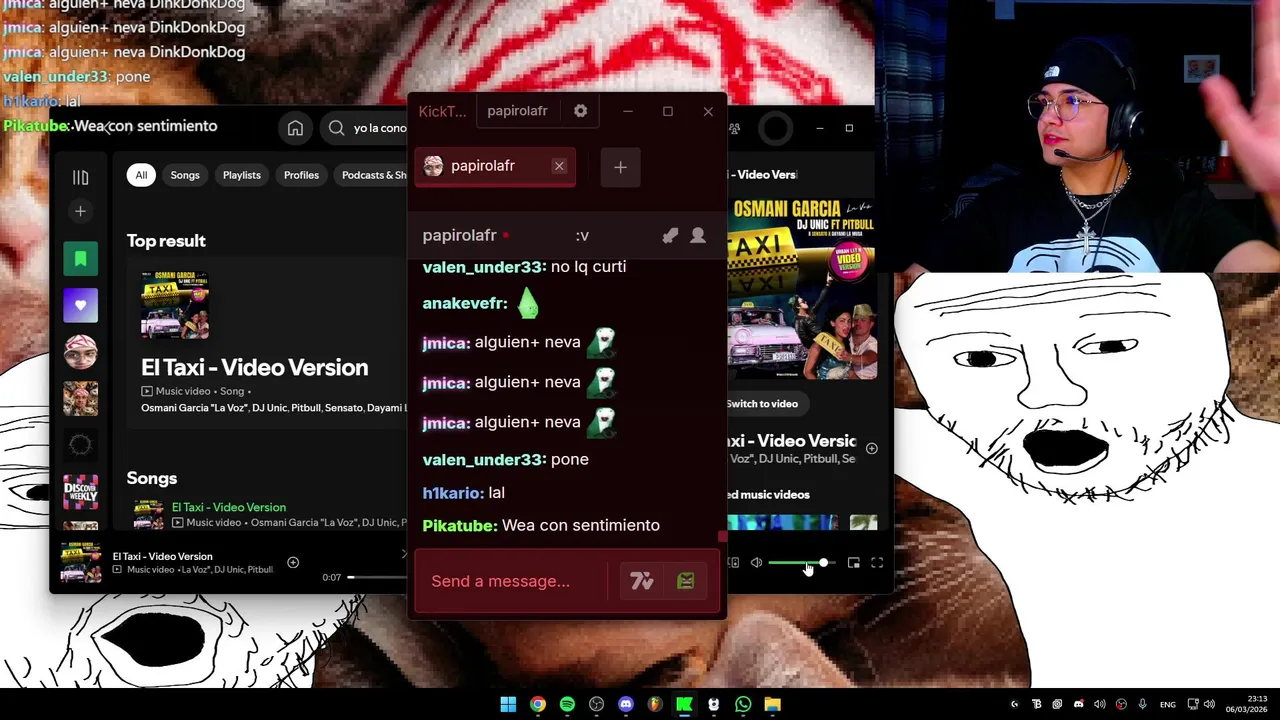Viewport: 1280px width, 720px height.
Task: Open Spotify Home via the house icon
Action: (295, 128)
